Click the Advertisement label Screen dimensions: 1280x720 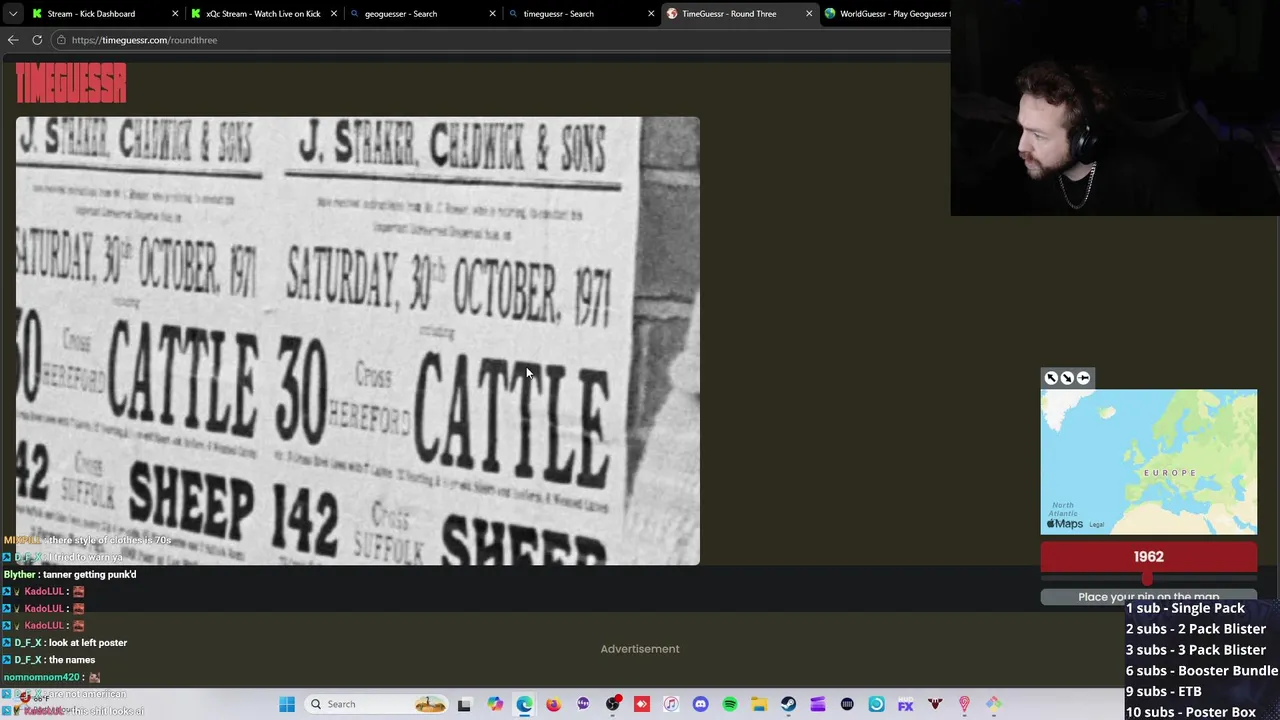(640, 649)
